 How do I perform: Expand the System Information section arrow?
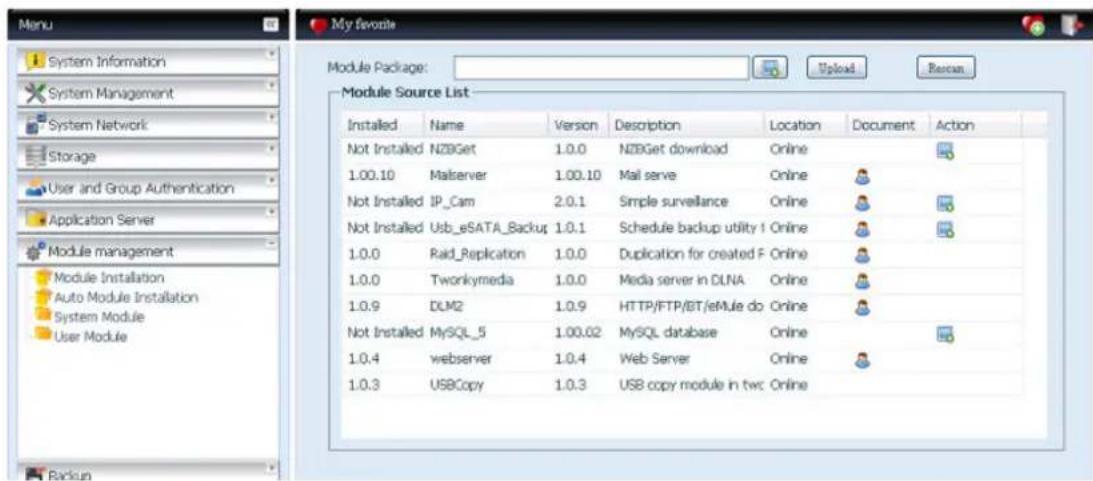(273, 53)
